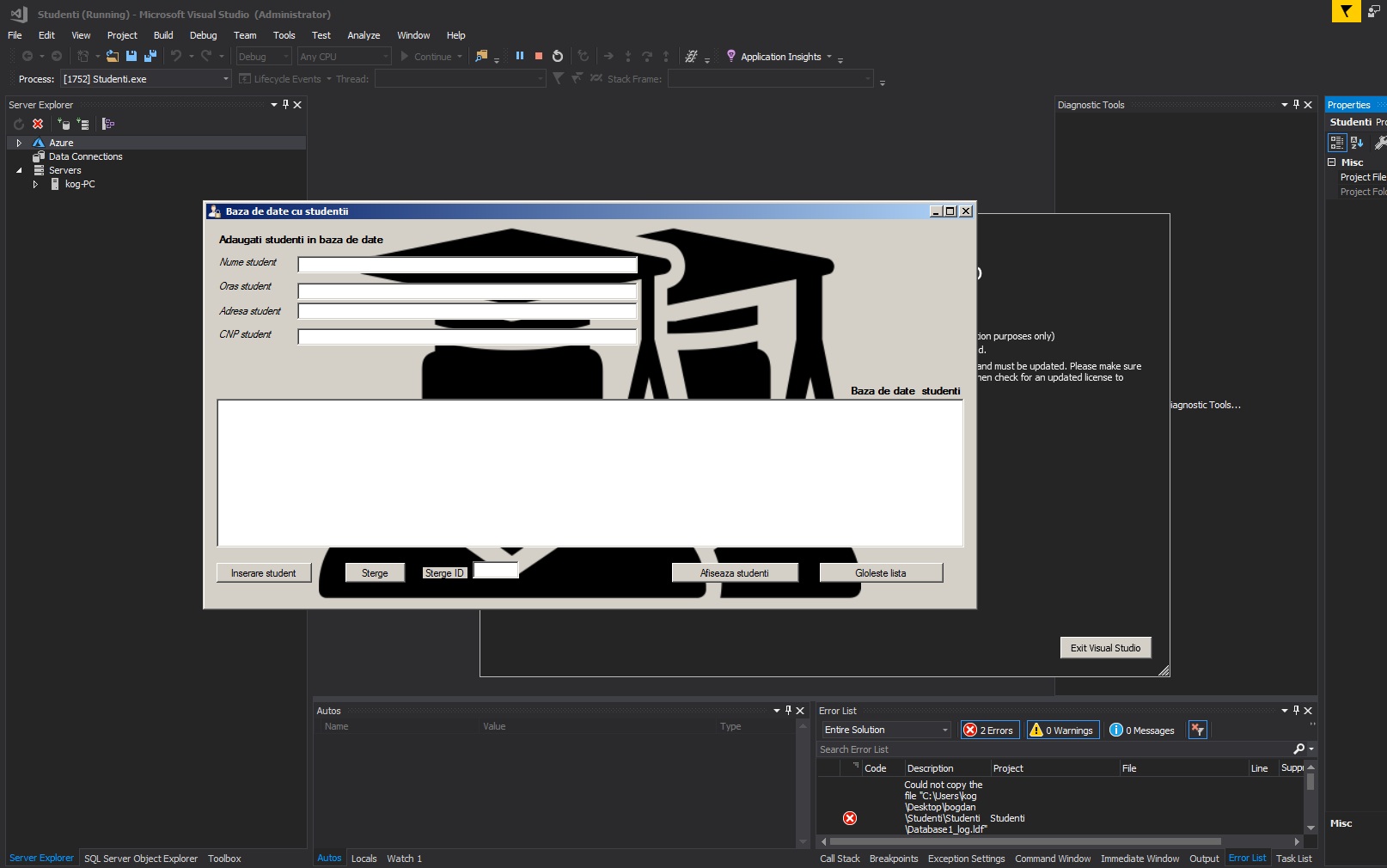The height and width of the screenshot is (868, 1387).
Task: Click Stop red X in Server Explorer
Action: coord(38,124)
